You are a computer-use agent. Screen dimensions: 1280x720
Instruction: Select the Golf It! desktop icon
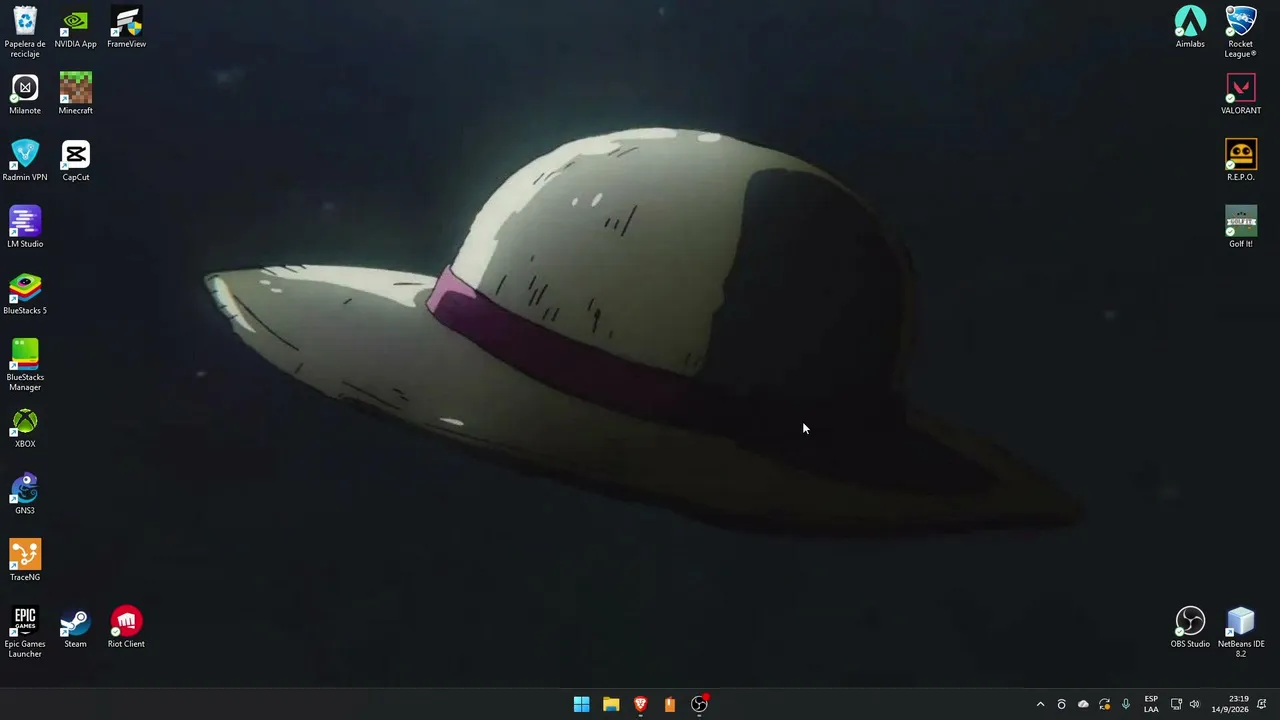pyautogui.click(x=1241, y=228)
